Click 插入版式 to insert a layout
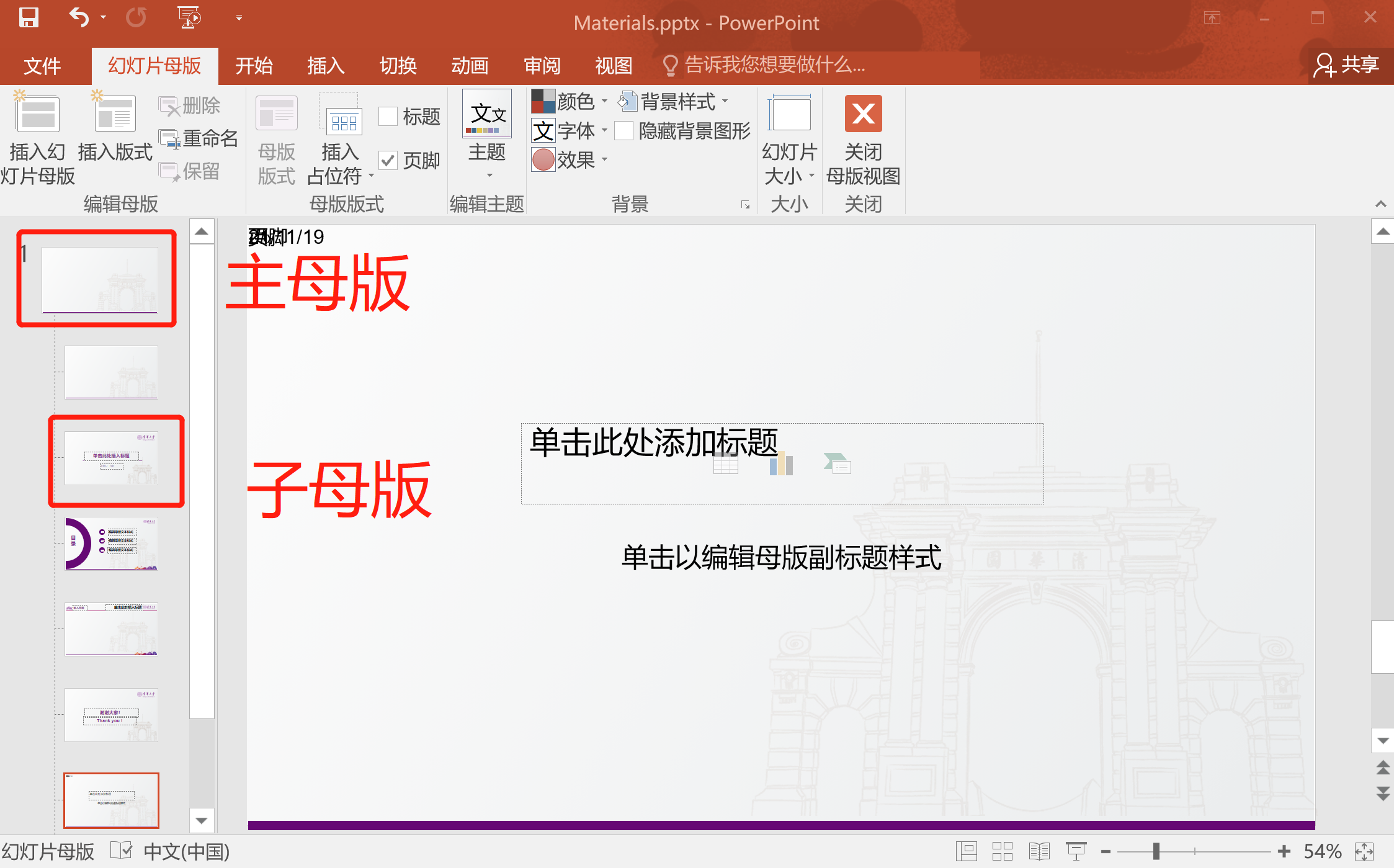1394x868 pixels. (115, 127)
